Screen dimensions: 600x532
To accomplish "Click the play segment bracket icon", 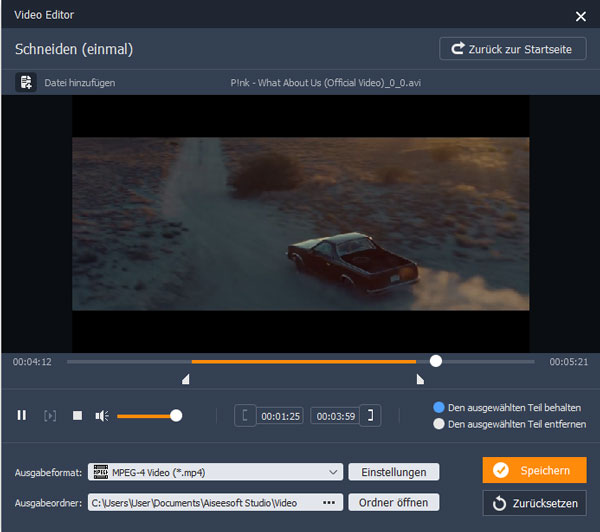I will click(x=50, y=416).
